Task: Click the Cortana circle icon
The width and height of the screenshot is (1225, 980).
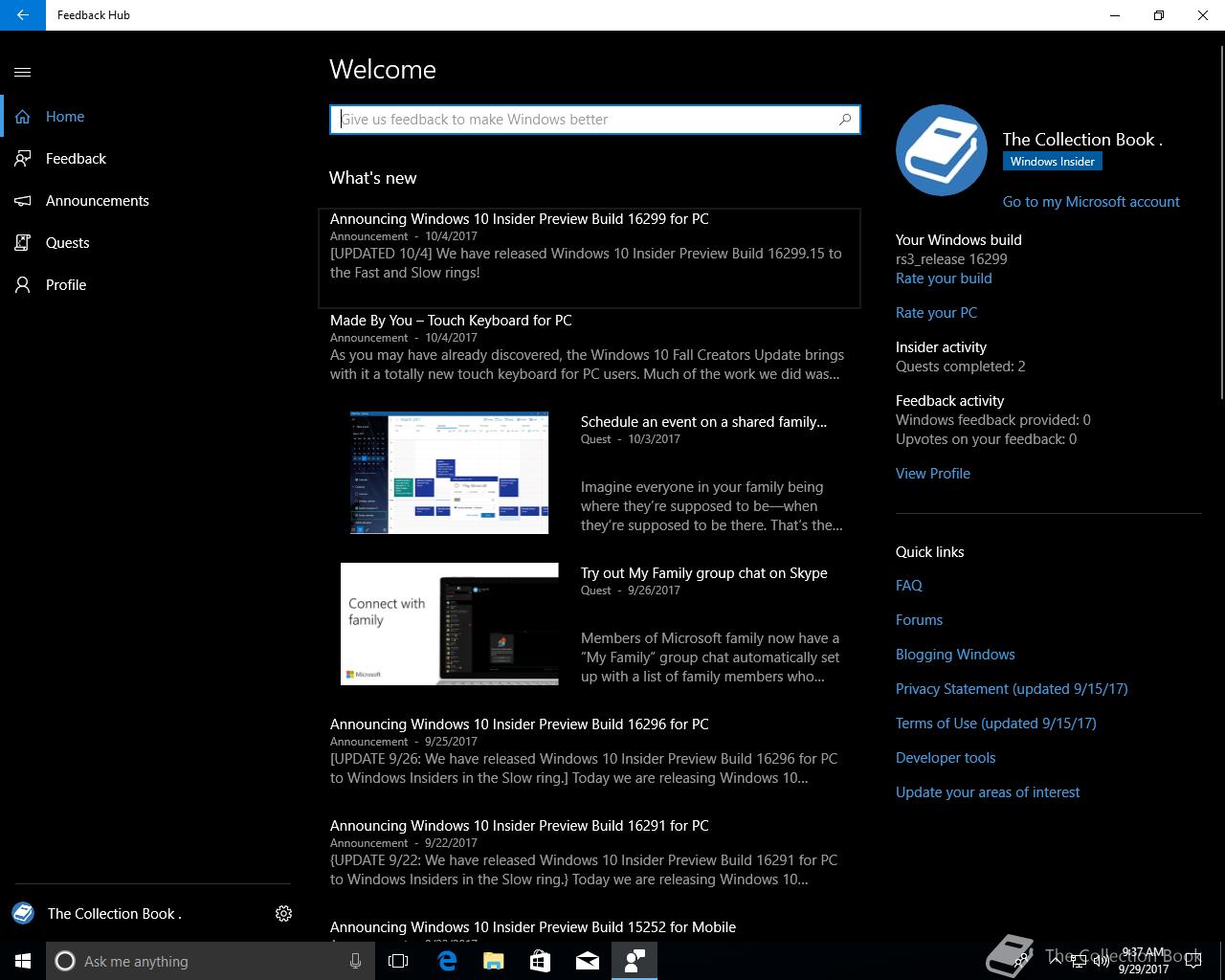Action: pos(65,961)
